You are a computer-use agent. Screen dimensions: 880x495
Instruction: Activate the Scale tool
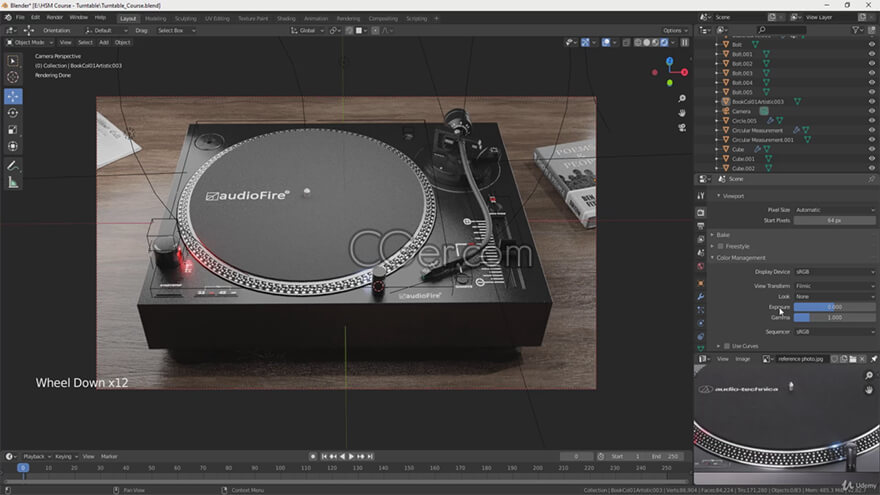click(x=13, y=130)
